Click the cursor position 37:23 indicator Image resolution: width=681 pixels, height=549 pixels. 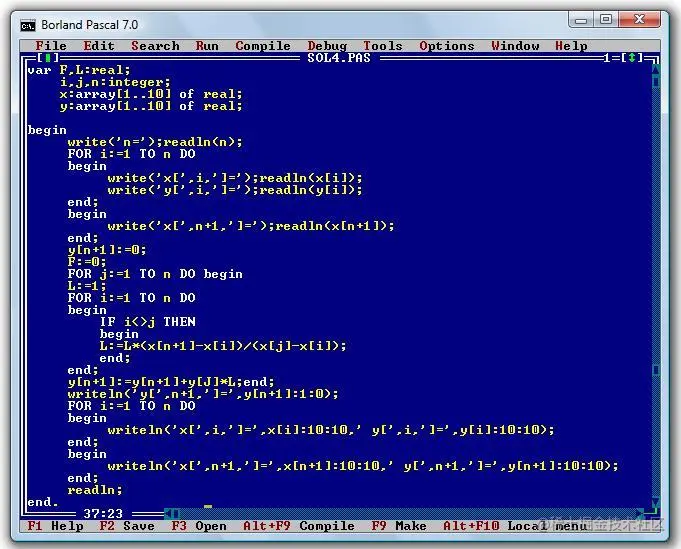coord(103,514)
